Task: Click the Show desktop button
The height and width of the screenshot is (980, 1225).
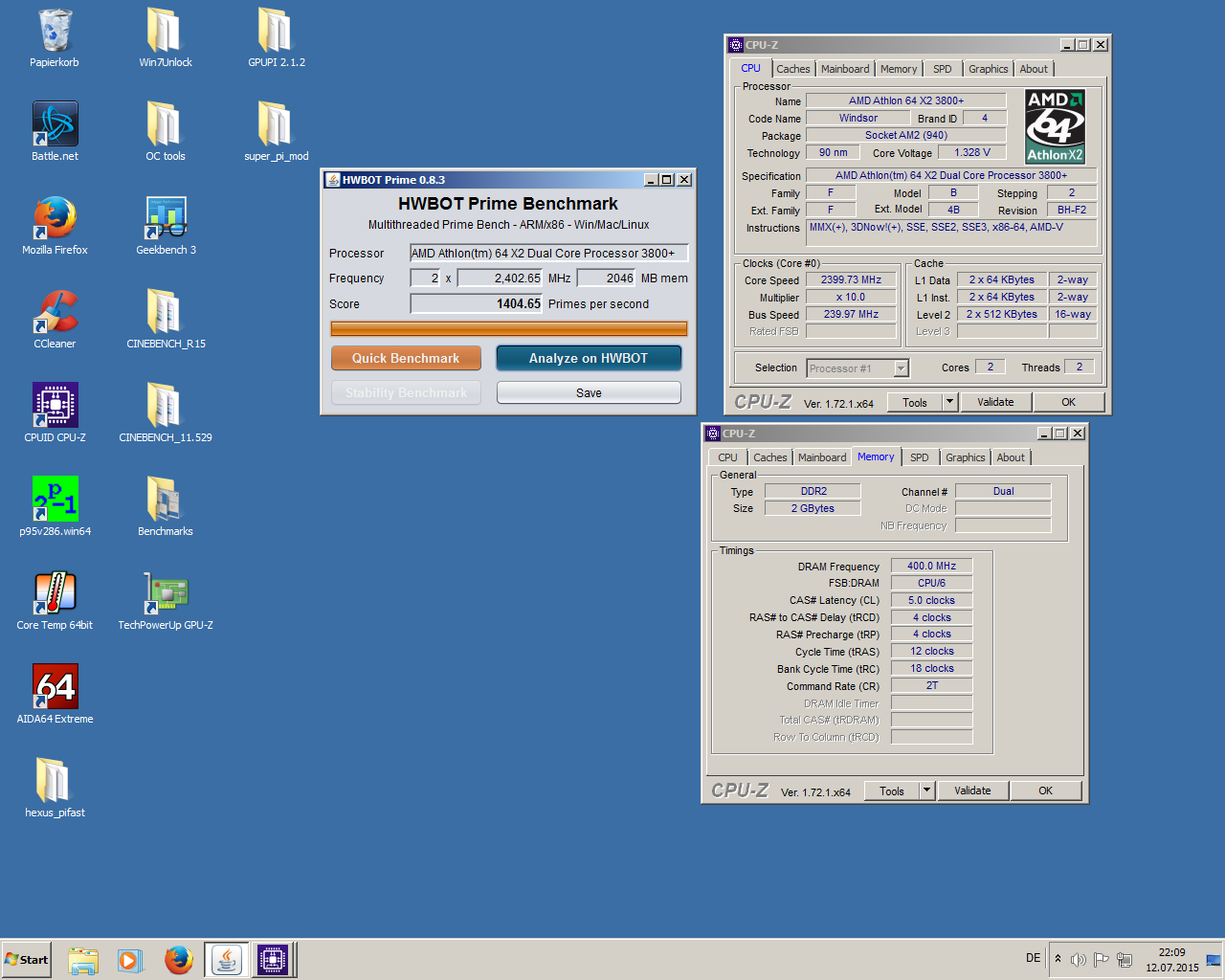Action: 1215,960
